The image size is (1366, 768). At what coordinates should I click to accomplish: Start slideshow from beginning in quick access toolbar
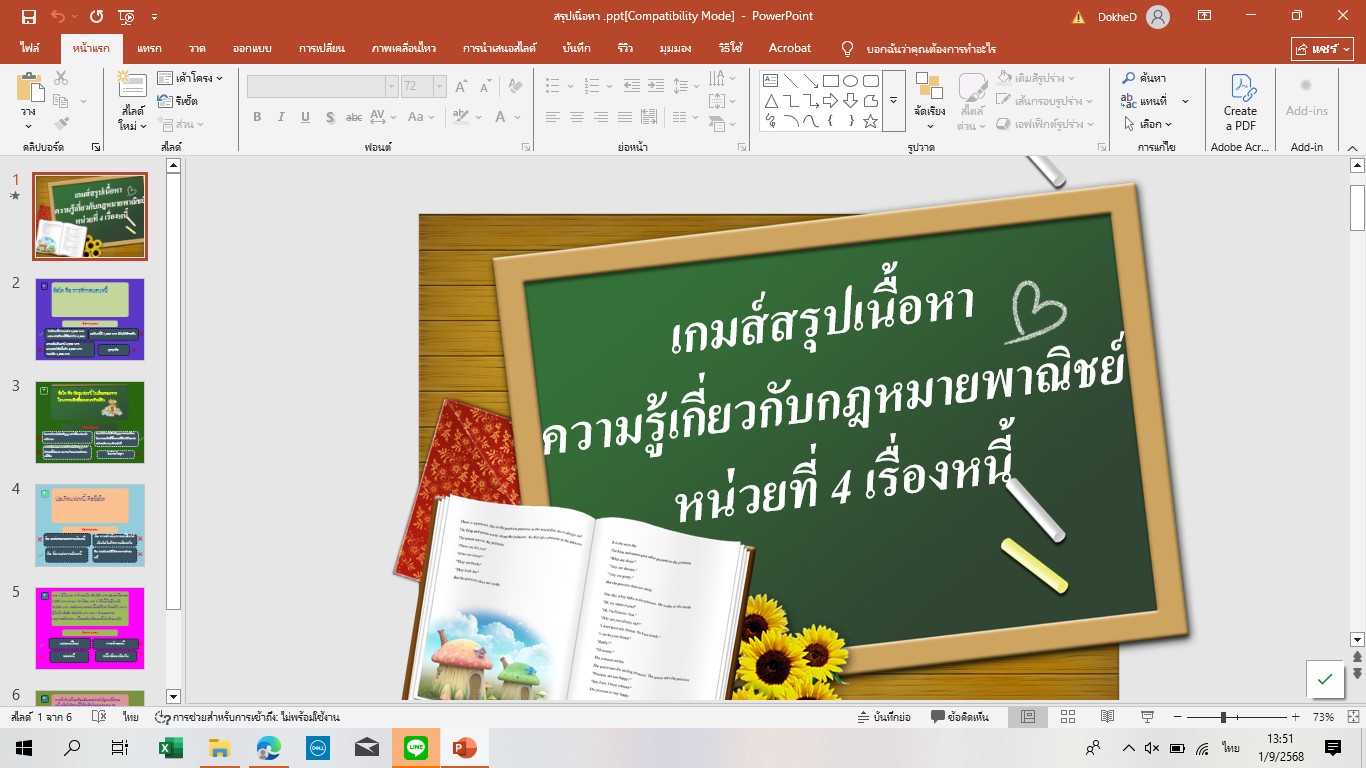click(x=126, y=16)
